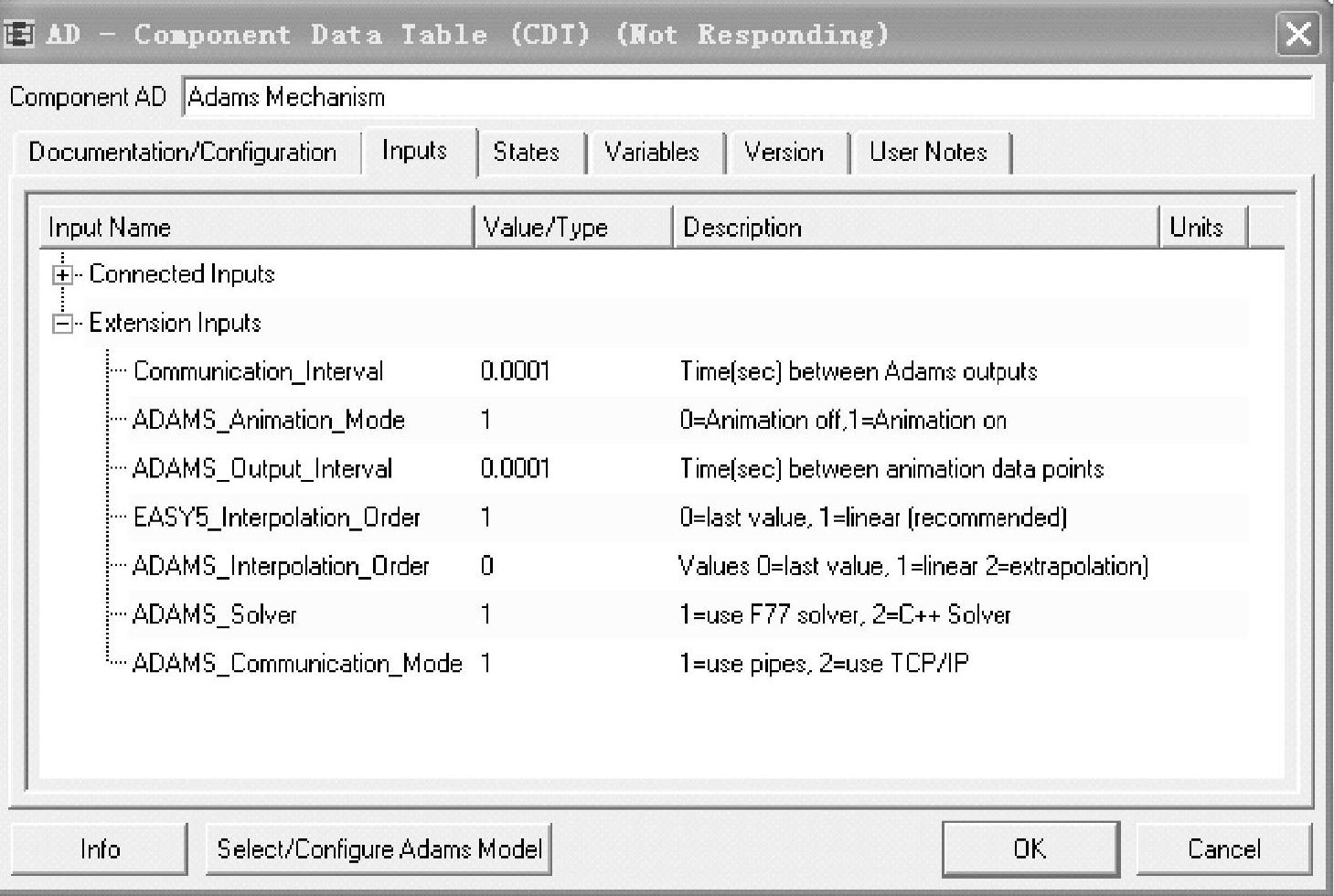
Task: Select the ADAMS_Solver tree item
Action: [x=215, y=614]
